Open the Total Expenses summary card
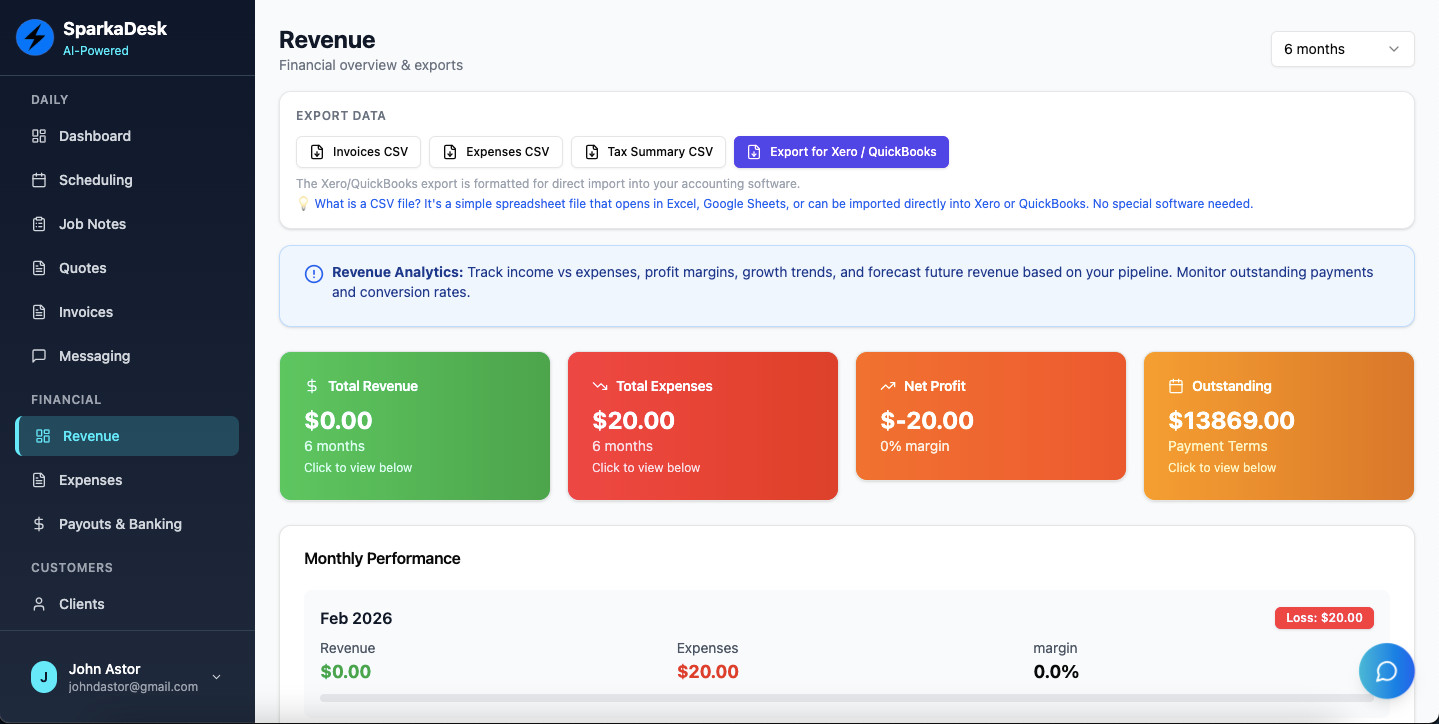Screen dimensions: 1439x724 [x=703, y=426]
